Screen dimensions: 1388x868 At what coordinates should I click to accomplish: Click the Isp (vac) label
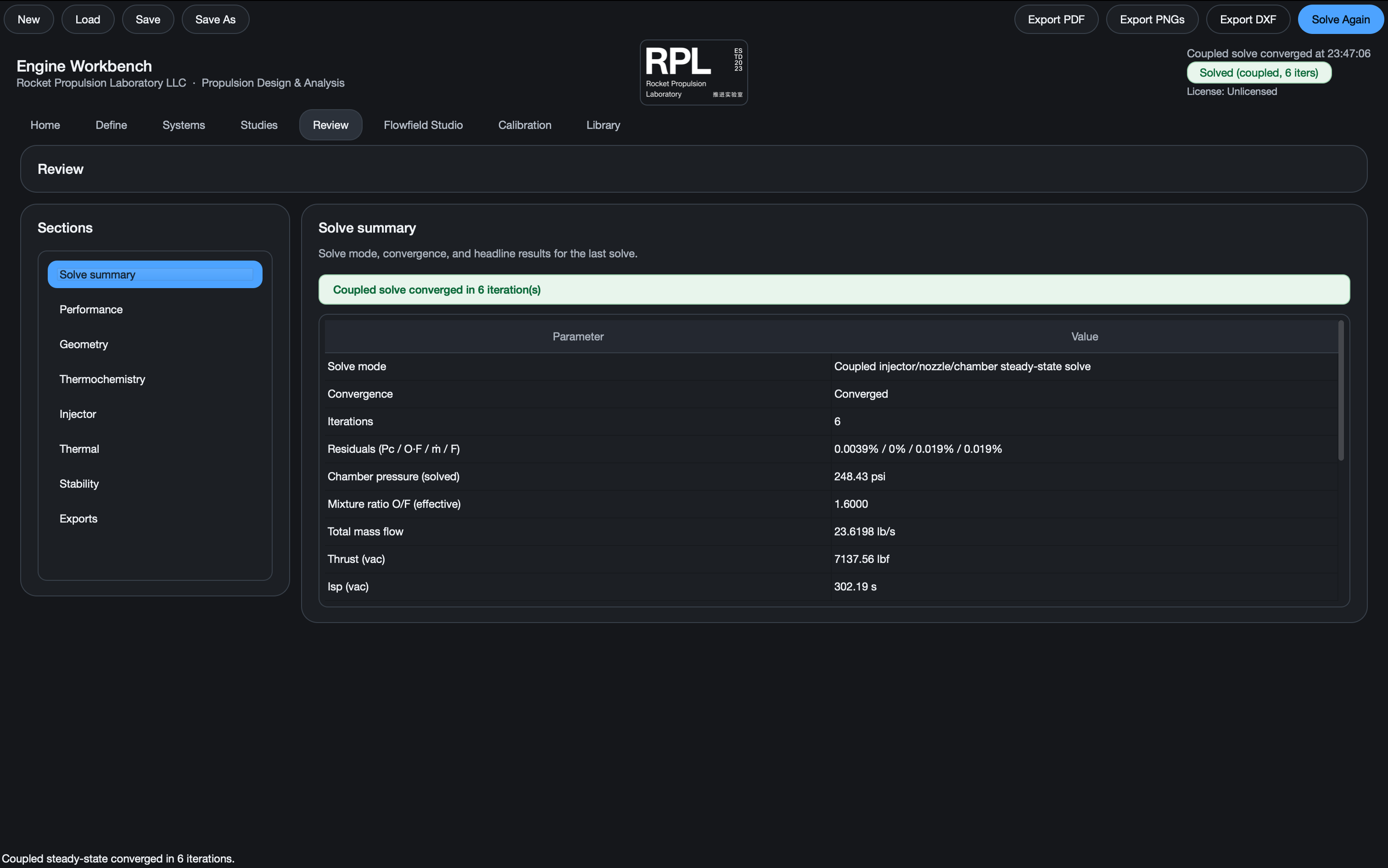click(x=348, y=587)
